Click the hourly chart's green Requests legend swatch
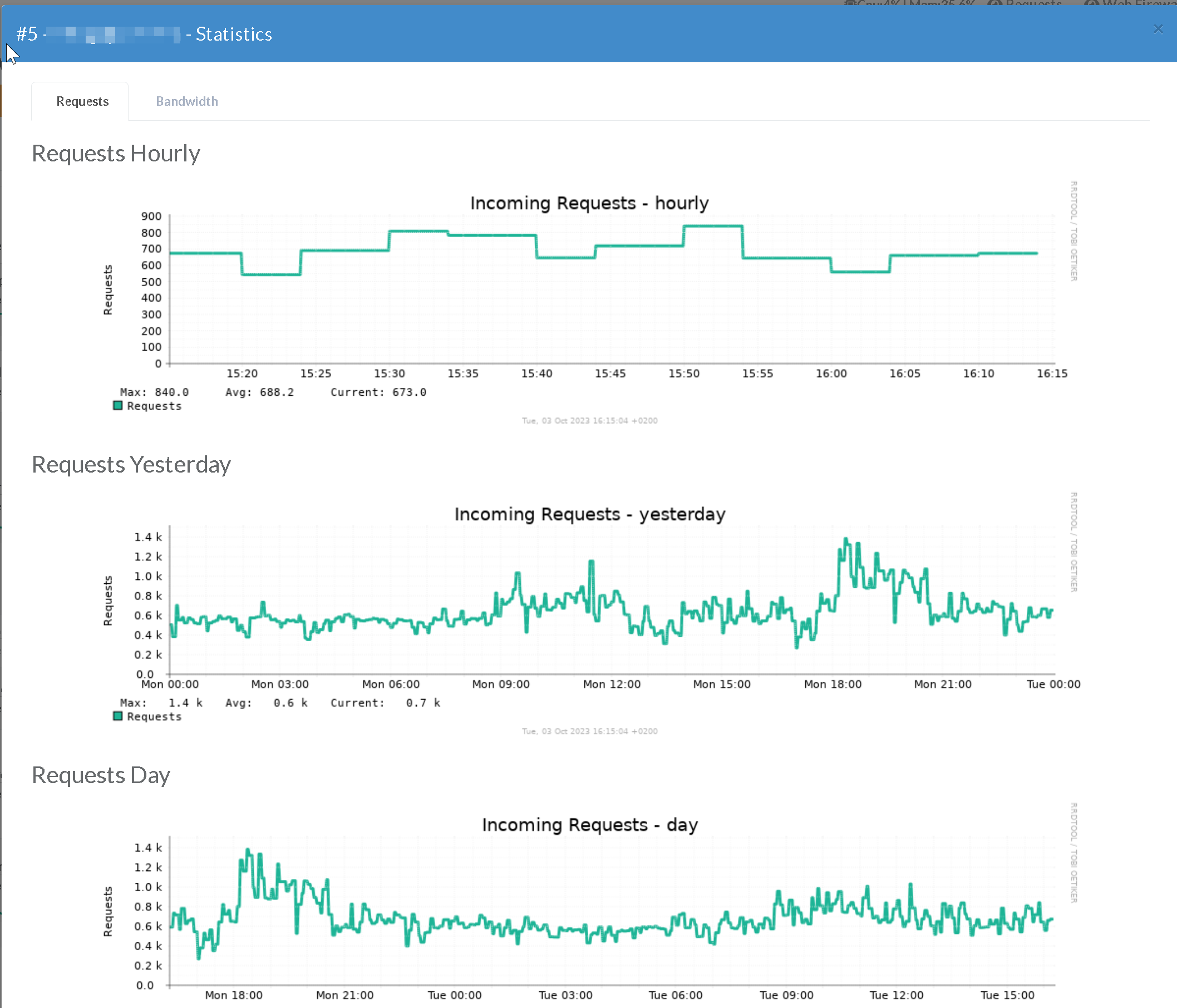This screenshot has width=1177, height=1008. (117, 406)
